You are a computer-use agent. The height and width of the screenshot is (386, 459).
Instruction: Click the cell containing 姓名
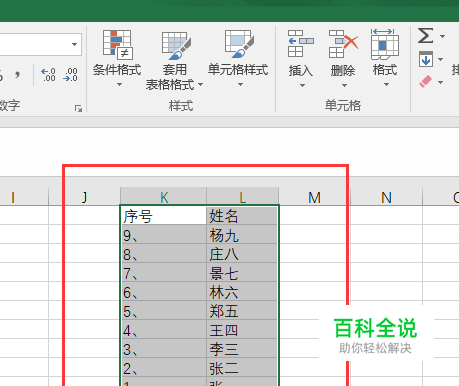point(242,216)
